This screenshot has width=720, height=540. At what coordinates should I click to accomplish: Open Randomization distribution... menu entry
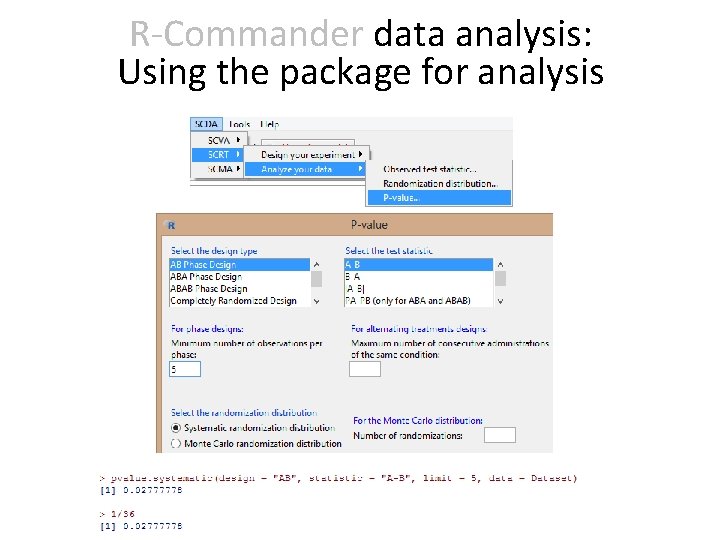[x=439, y=183]
